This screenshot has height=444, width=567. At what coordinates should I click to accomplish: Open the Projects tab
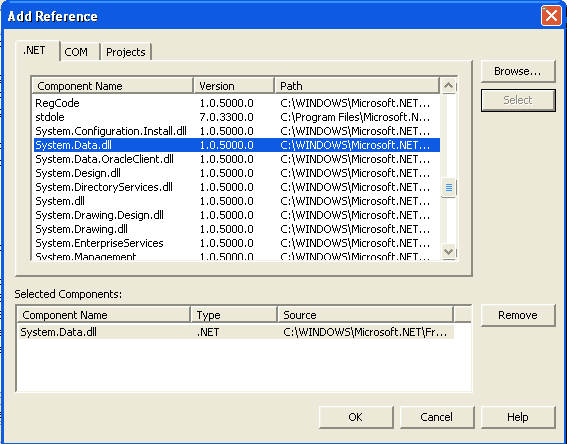(x=126, y=52)
